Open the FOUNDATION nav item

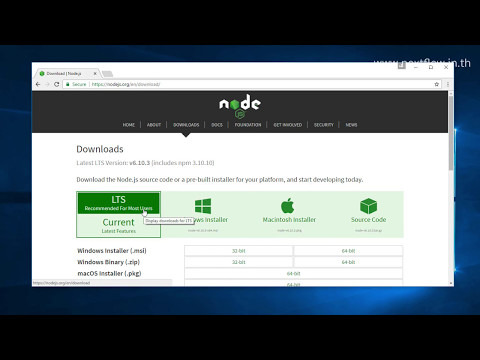point(248,125)
